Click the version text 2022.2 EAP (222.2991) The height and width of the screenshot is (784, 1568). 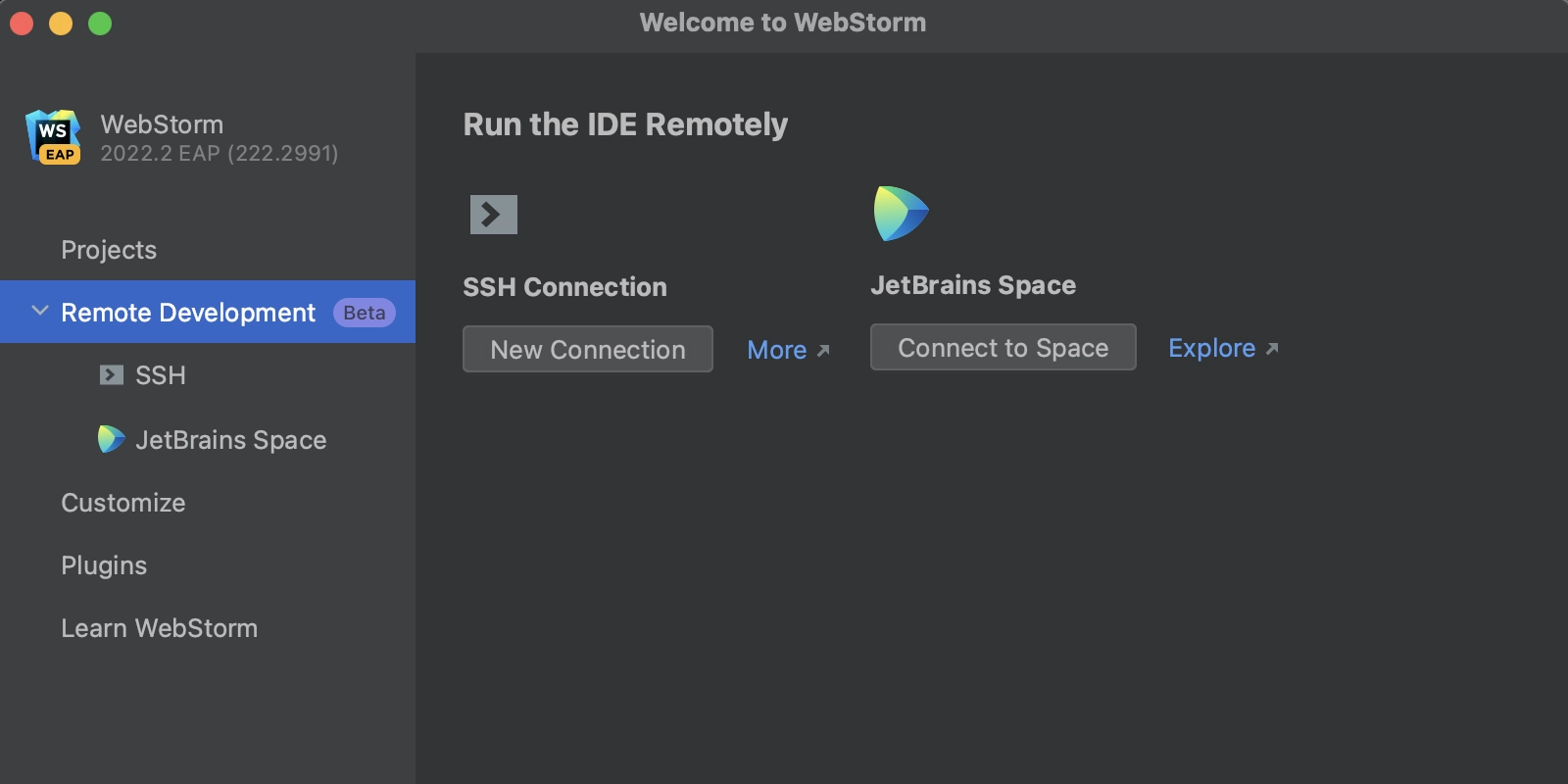click(x=220, y=153)
